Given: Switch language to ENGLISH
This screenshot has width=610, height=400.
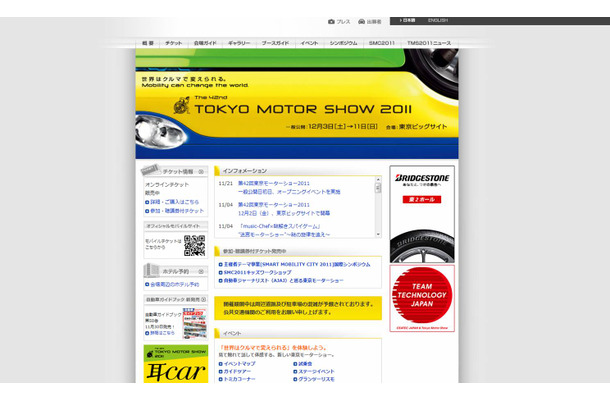Looking at the screenshot, I should 438,21.
